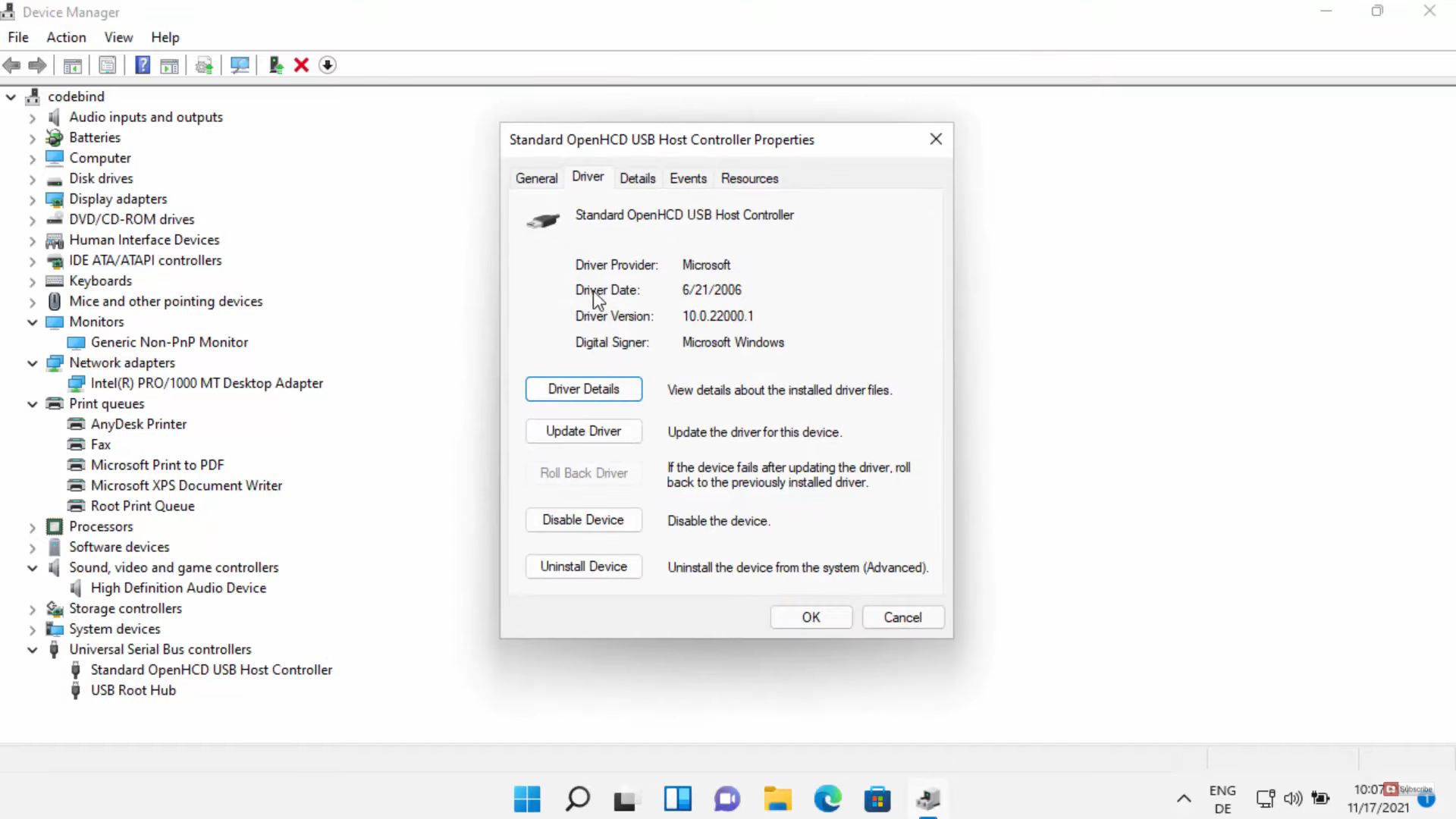Open Microsoft Store taskbar icon
The width and height of the screenshot is (1456, 819).
click(x=877, y=799)
